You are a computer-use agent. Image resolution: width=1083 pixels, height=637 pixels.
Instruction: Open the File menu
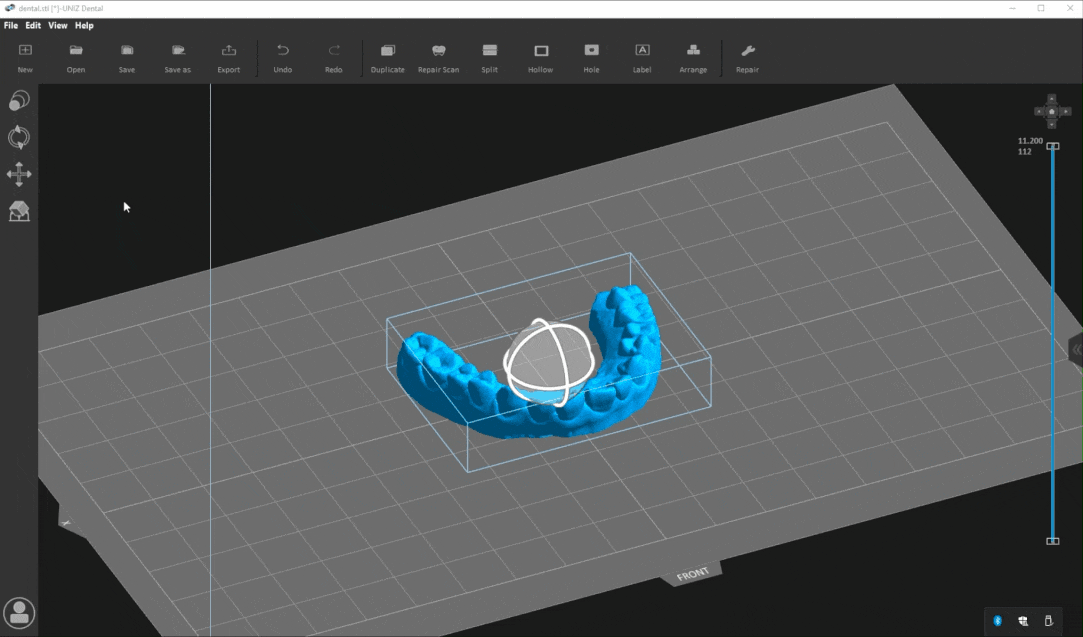click(x=11, y=26)
